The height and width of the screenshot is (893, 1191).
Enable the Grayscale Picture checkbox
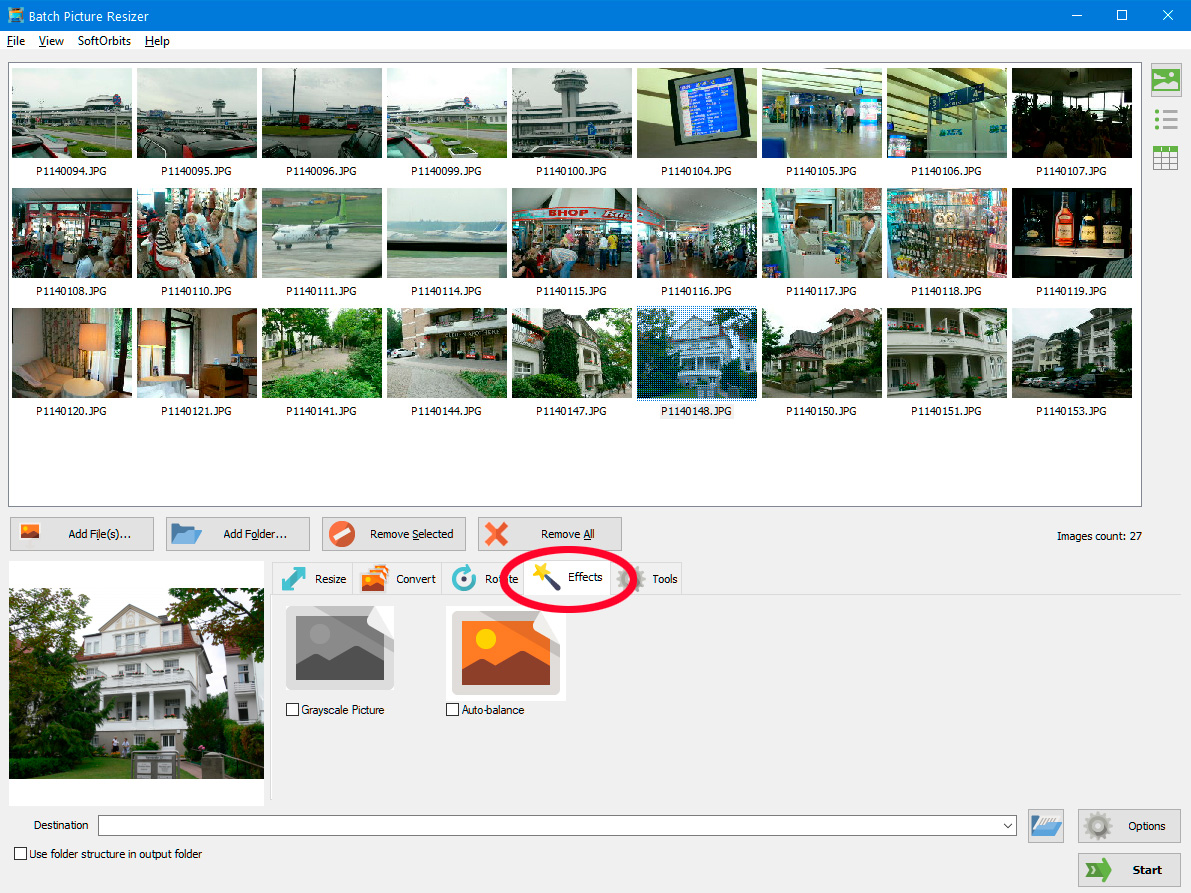point(293,710)
